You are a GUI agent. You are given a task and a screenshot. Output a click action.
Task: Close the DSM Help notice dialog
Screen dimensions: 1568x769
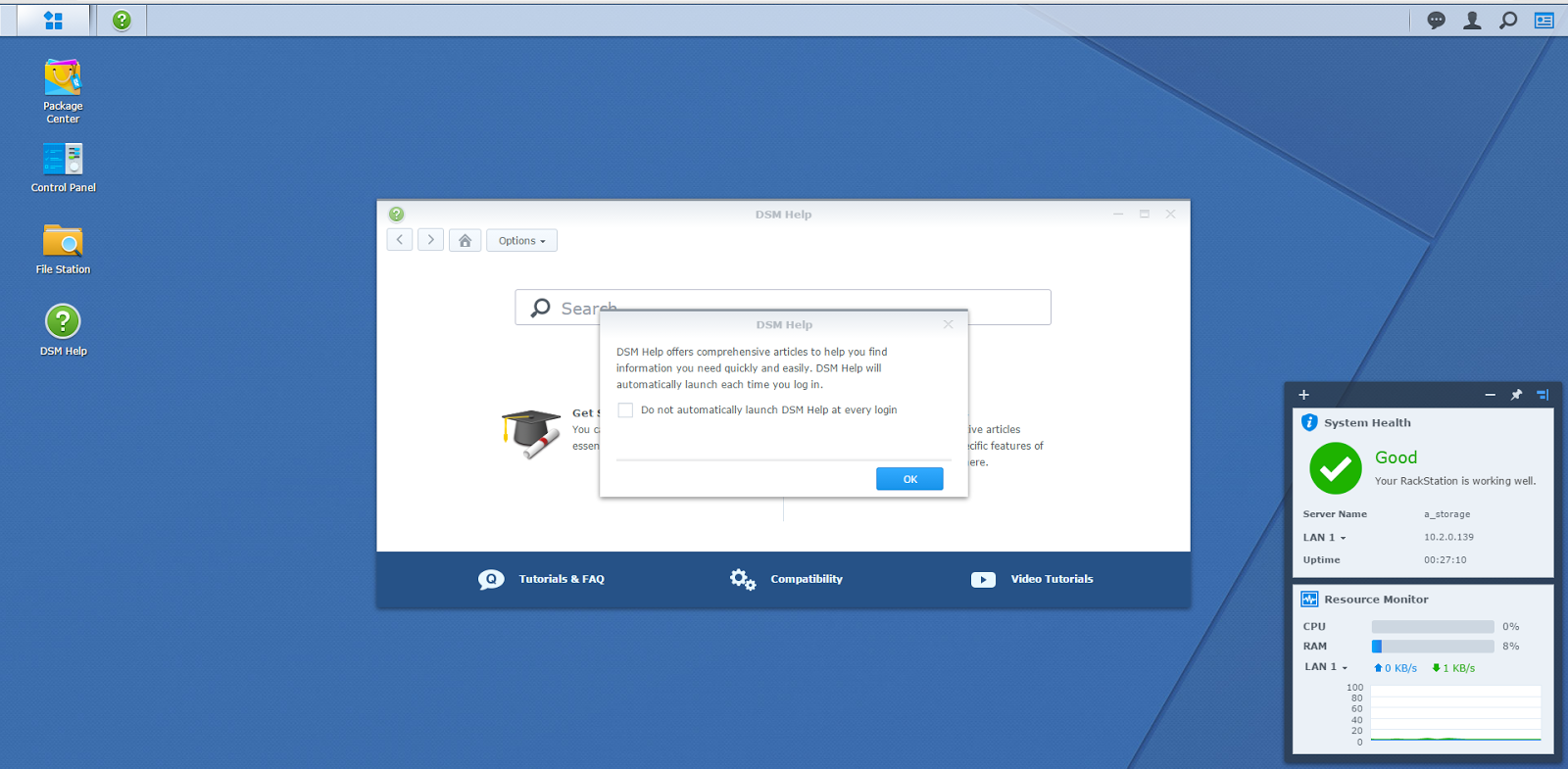click(948, 324)
